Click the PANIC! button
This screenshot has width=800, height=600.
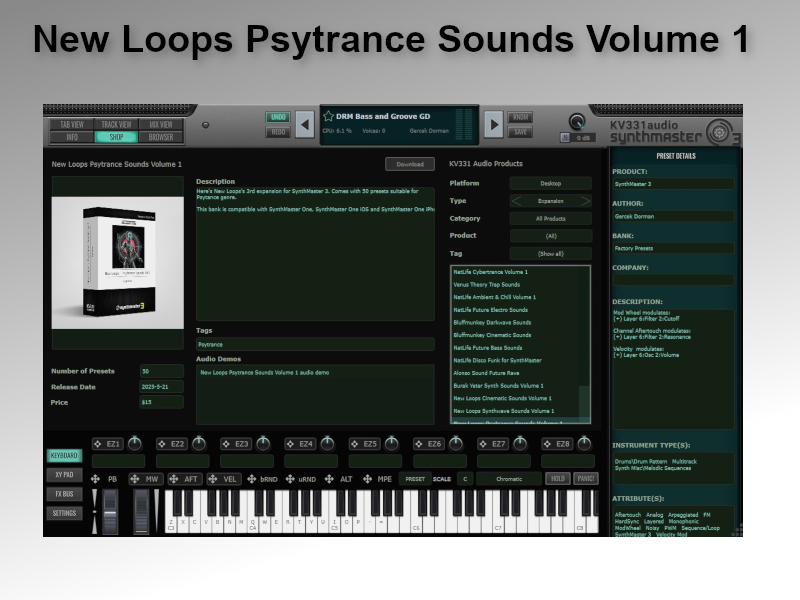(586, 479)
